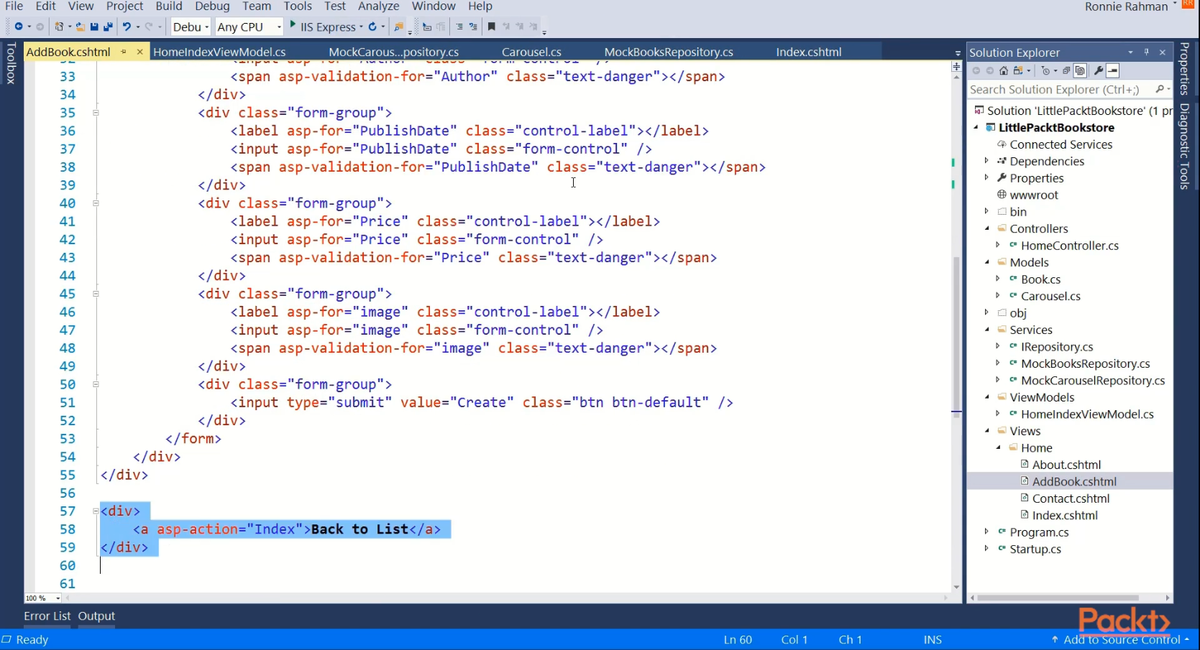Open the Build menu
This screenshot has width=1200, height=650.
click(x=169, y=6)
